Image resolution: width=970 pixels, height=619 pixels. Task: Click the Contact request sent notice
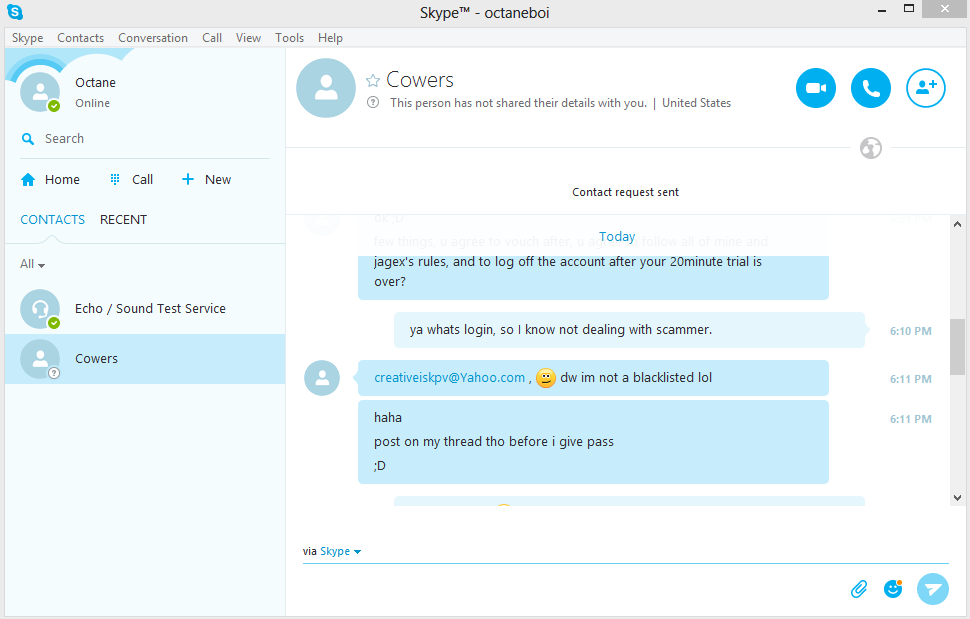625,192
